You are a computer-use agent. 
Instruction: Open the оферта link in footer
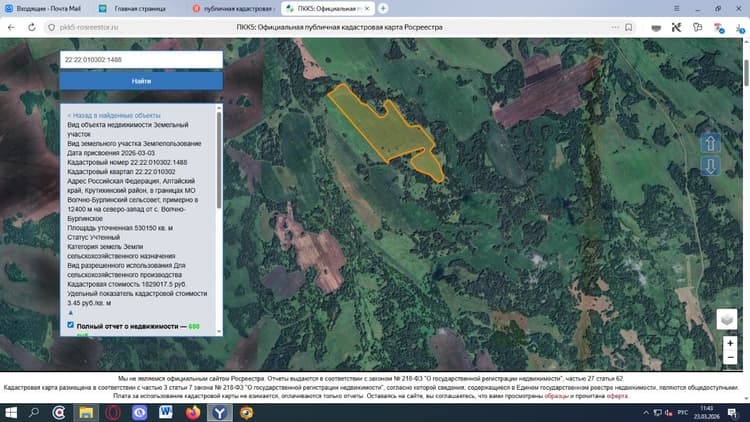[x=617, y=396]
